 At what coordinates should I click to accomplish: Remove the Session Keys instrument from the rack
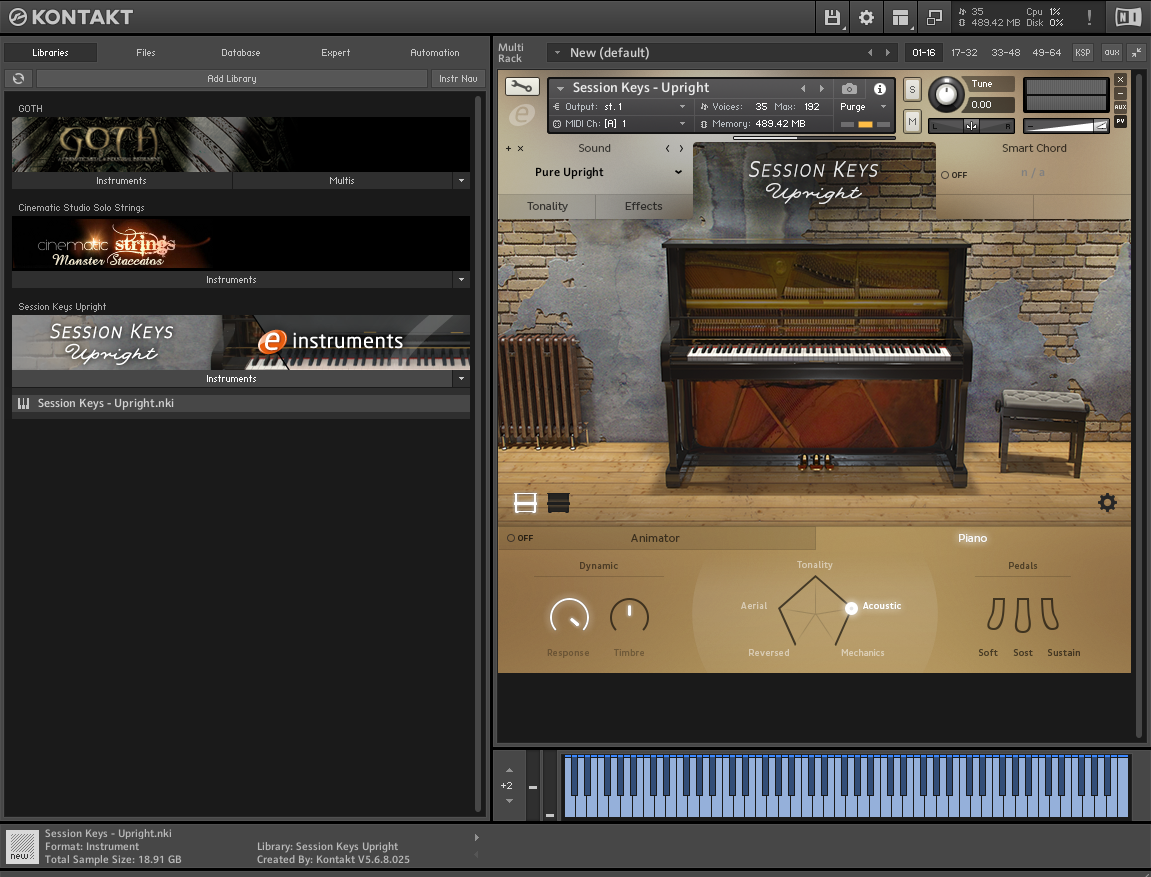1120,79
